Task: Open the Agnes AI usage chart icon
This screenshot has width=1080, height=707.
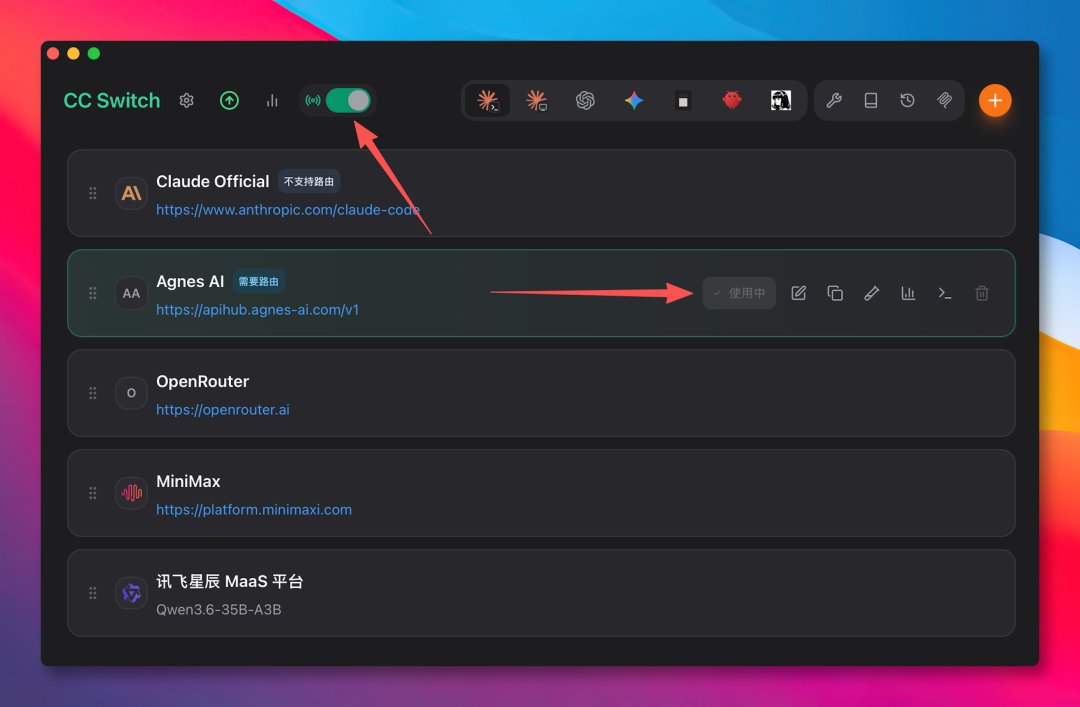Action: point(908,293)
